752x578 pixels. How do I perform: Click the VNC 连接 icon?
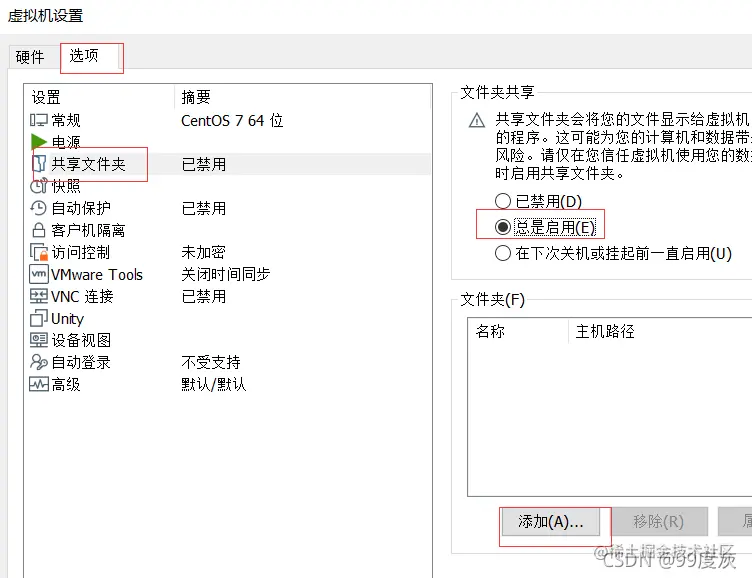click(x=38, y=296)
